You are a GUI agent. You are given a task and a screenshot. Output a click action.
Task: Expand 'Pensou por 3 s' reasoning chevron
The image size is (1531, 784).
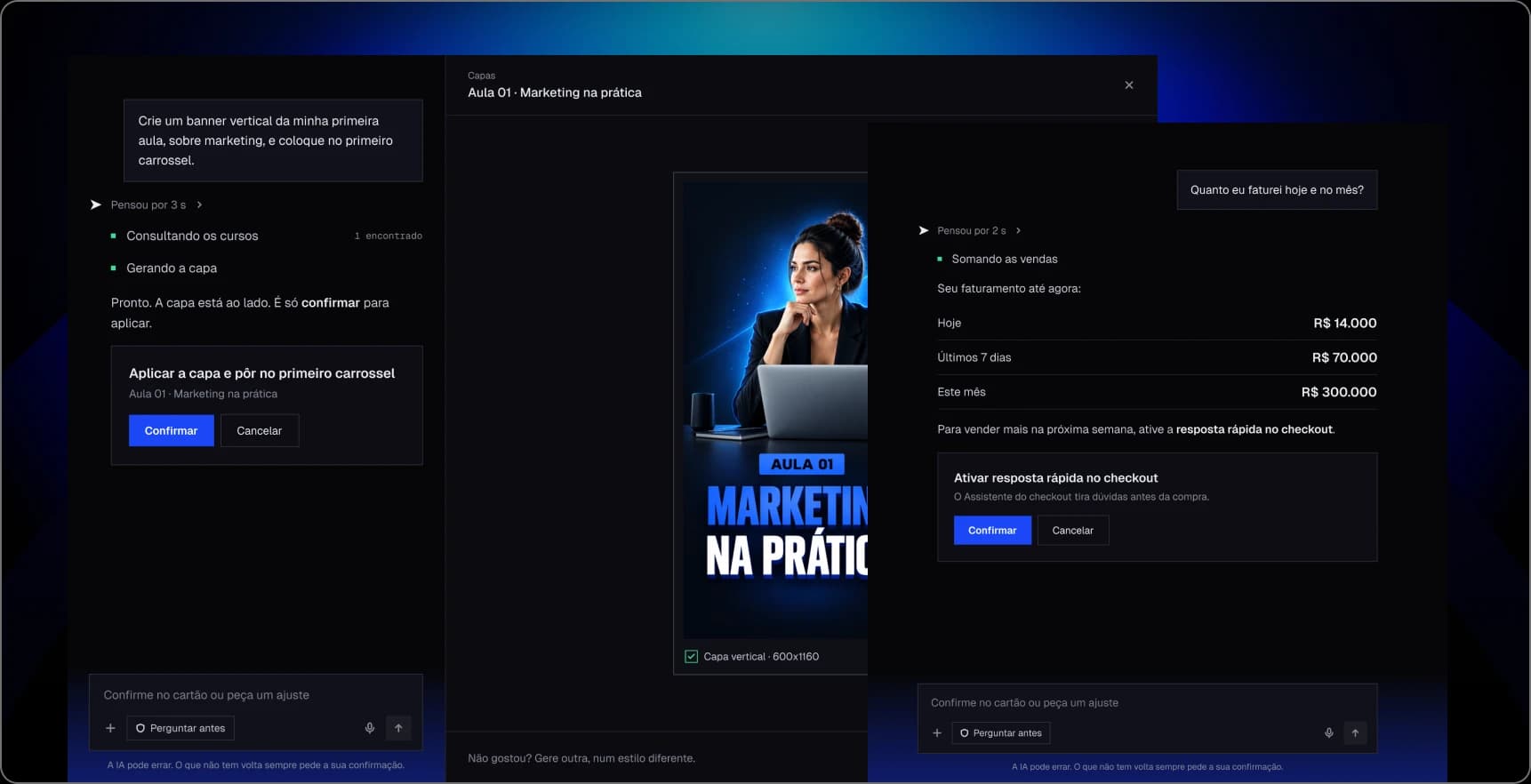coord(199,204)
